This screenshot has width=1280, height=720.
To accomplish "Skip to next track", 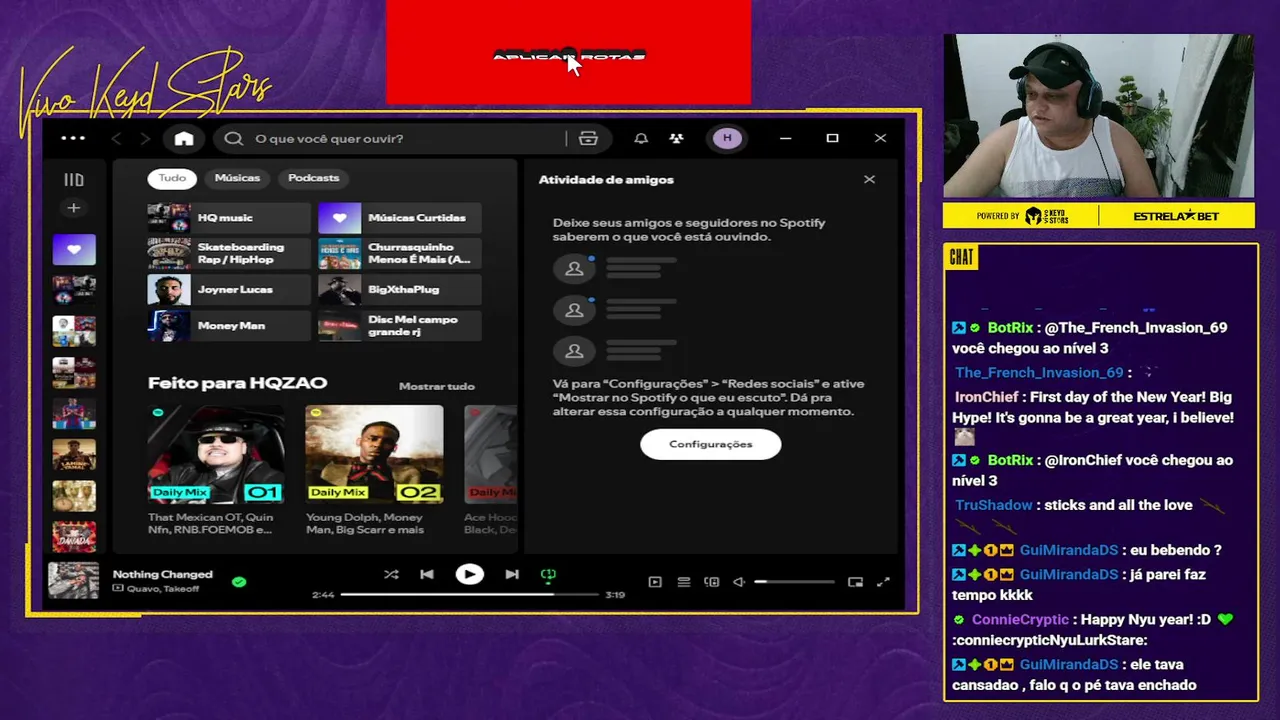I will point(512,574).
